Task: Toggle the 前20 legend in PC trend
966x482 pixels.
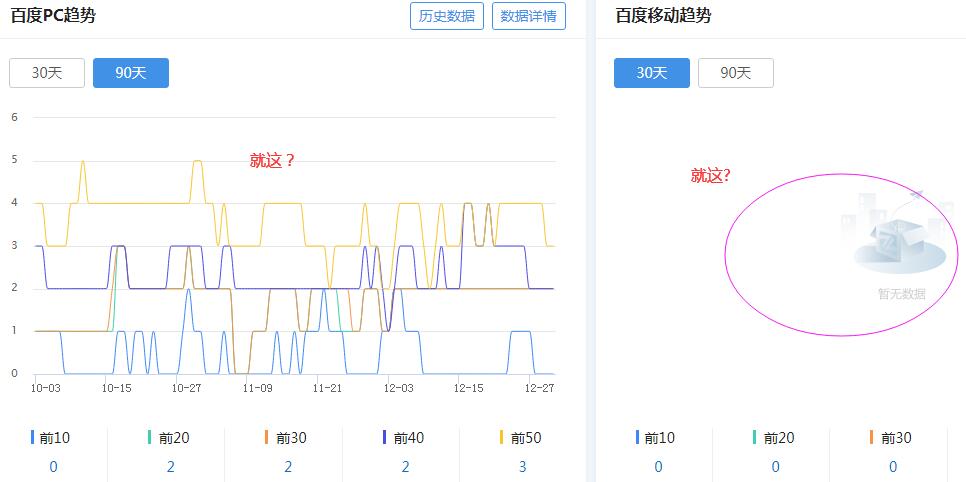Action: (x=170, y=438)
